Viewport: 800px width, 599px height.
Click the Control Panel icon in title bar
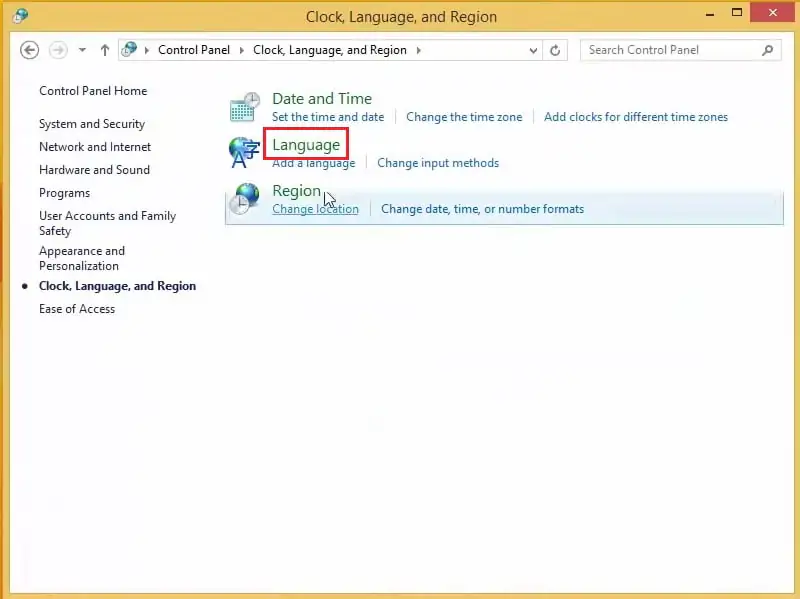point(20,15)
